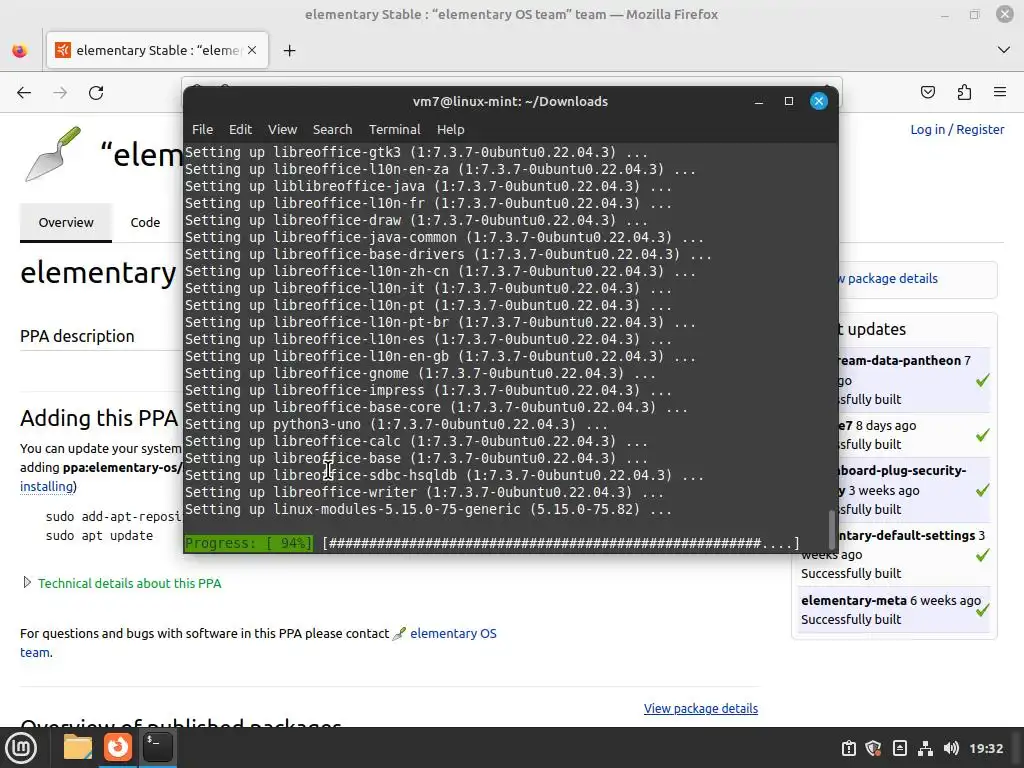Click the Launchpad trowel logo icon
Image resolution: width=1024 pixels, height=768 pixels.
point(53,154)
